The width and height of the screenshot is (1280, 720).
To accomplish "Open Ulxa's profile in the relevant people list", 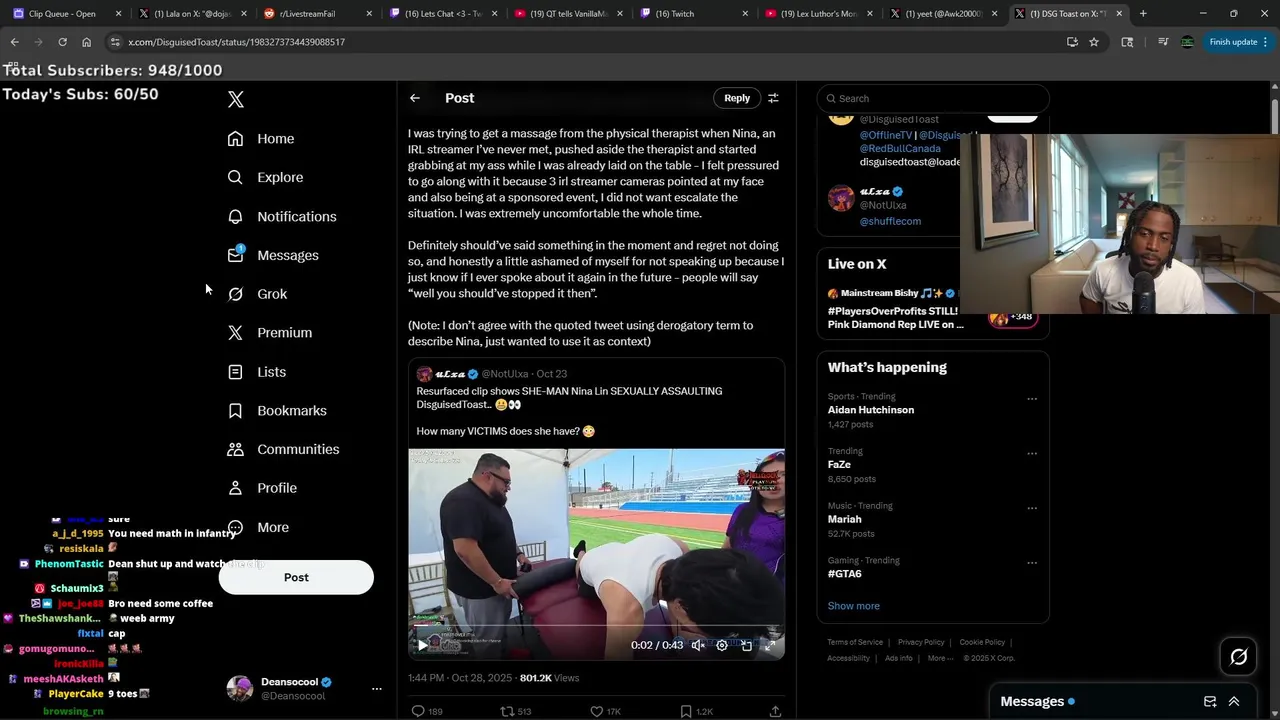I will click(875, 191).
